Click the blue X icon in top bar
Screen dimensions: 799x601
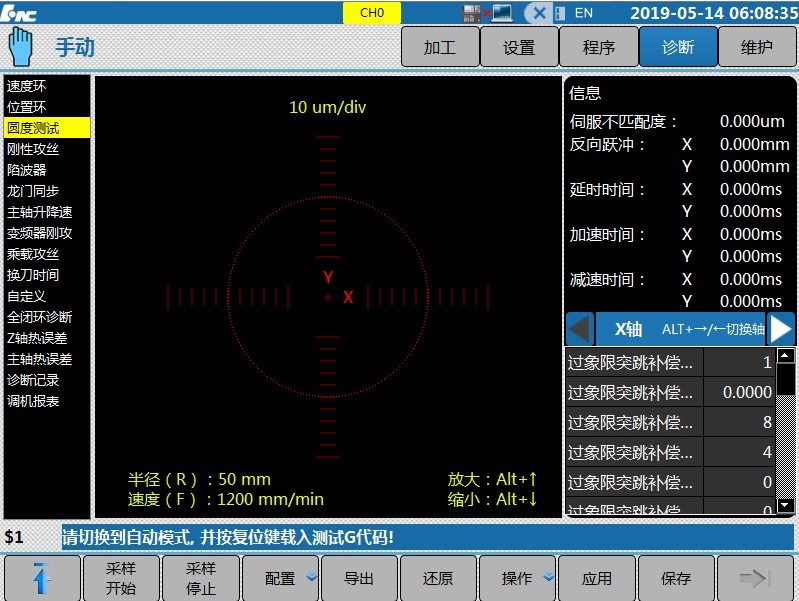pos(539,13)
